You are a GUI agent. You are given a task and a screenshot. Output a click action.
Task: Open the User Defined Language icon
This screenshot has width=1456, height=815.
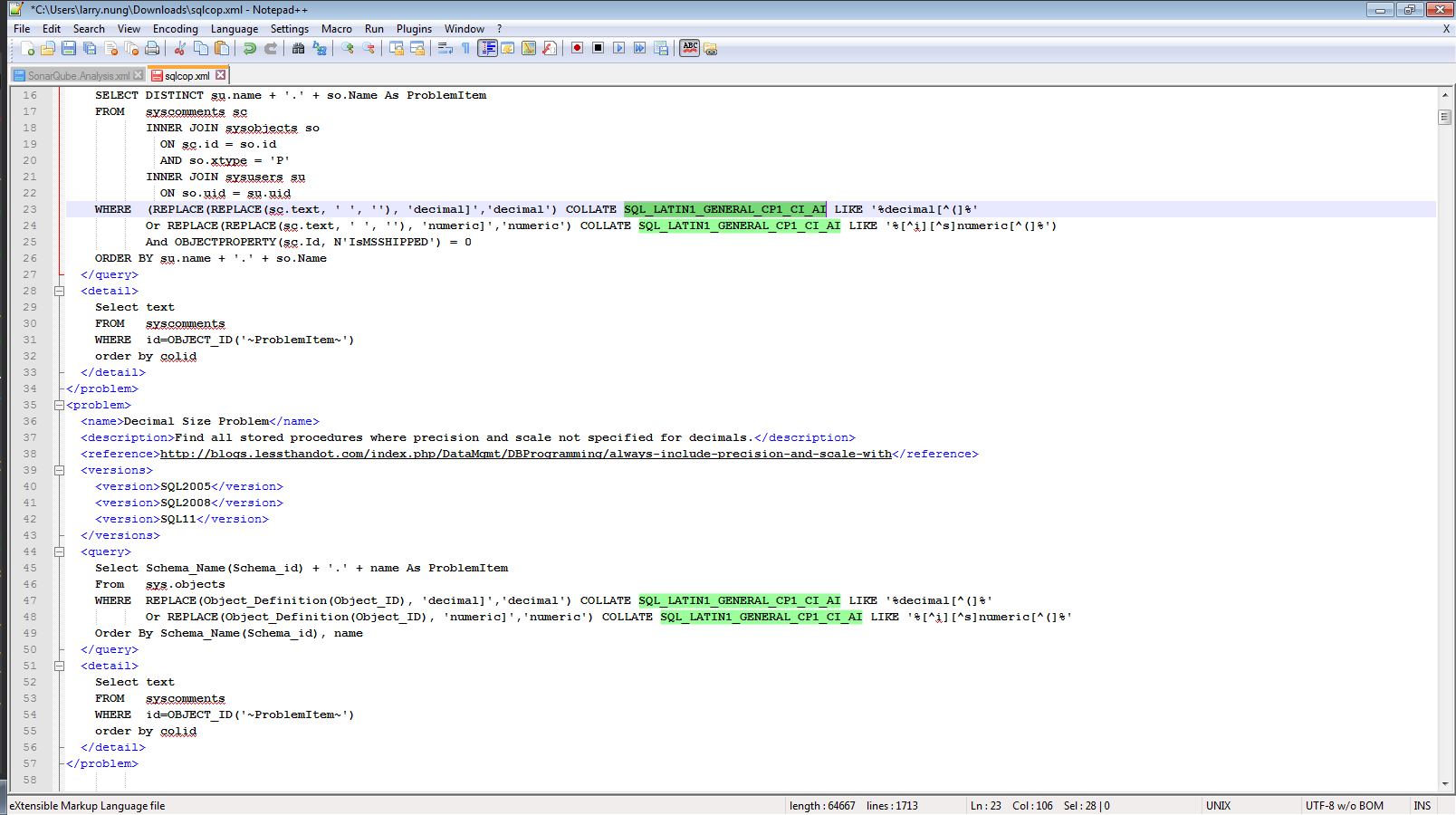coord(508,48)
